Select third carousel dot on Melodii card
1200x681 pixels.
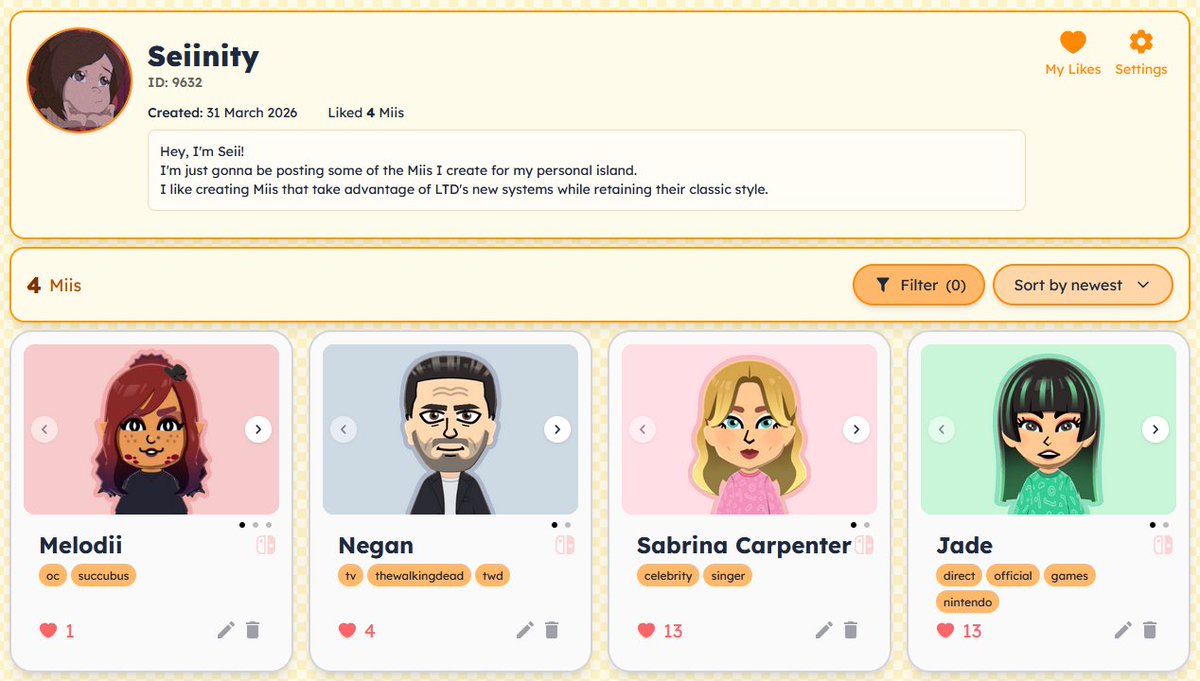pyautogui.click(x=268, y=524)
